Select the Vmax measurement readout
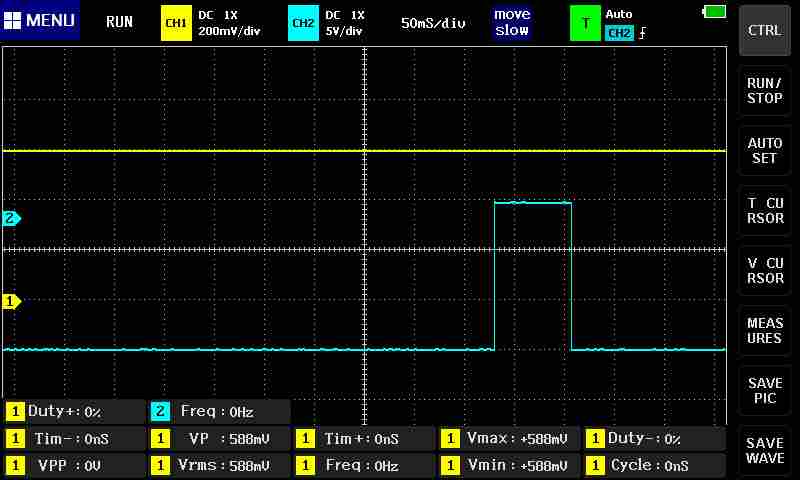 click(508, 438)
